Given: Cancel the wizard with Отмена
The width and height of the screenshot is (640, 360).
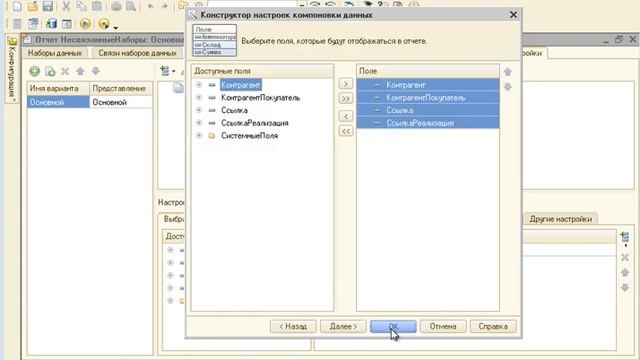Looking at the screenshot, I should pyautogui.click(x=443, y=327).
